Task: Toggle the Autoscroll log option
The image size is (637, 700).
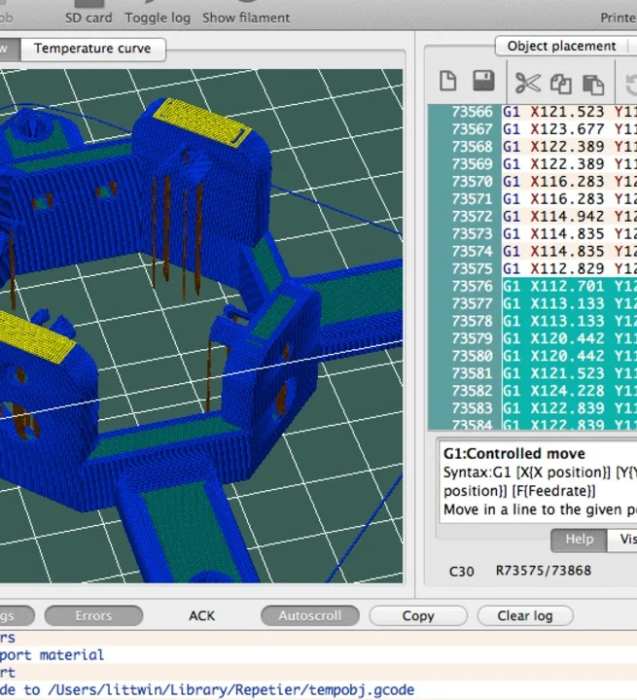Action: [x=309, y=616]
